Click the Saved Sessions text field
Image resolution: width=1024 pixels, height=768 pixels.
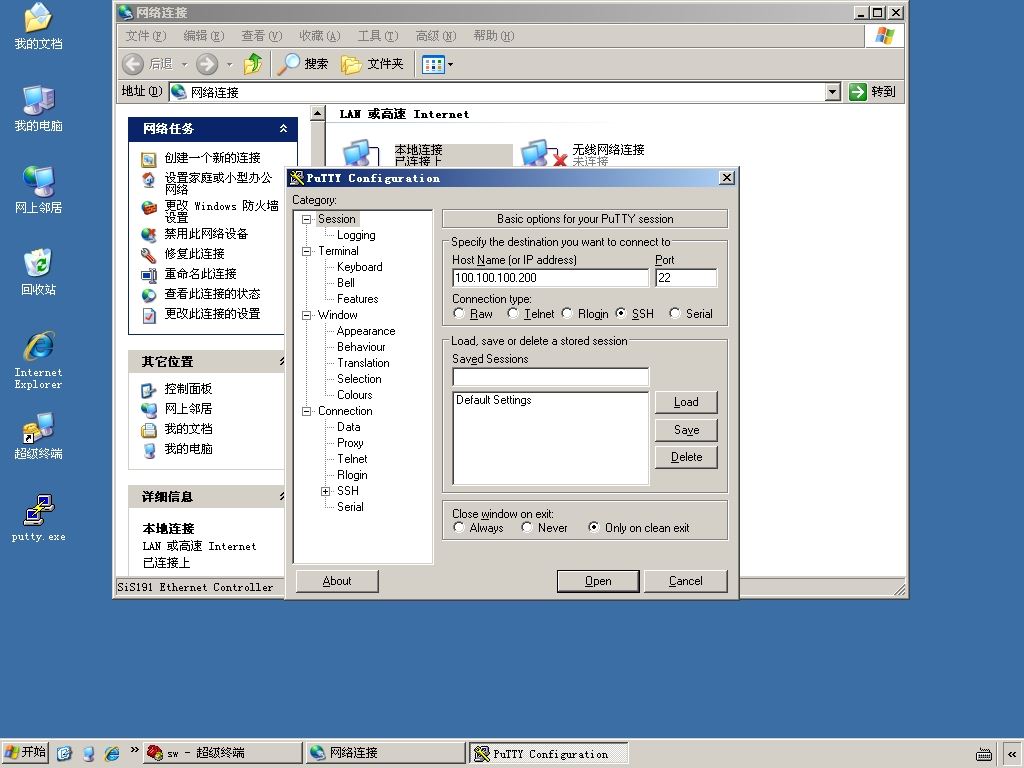pos(551,377)
